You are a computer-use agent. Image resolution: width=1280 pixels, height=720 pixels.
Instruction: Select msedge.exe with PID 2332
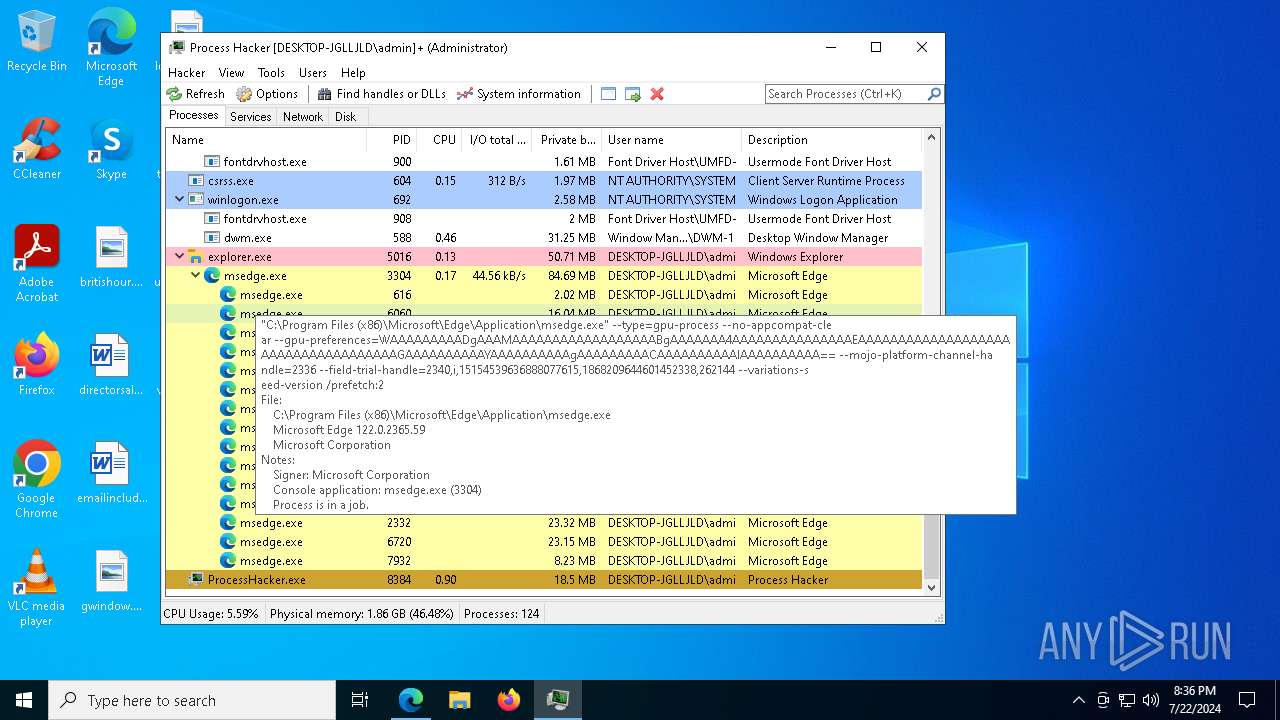tap(543, 523)
